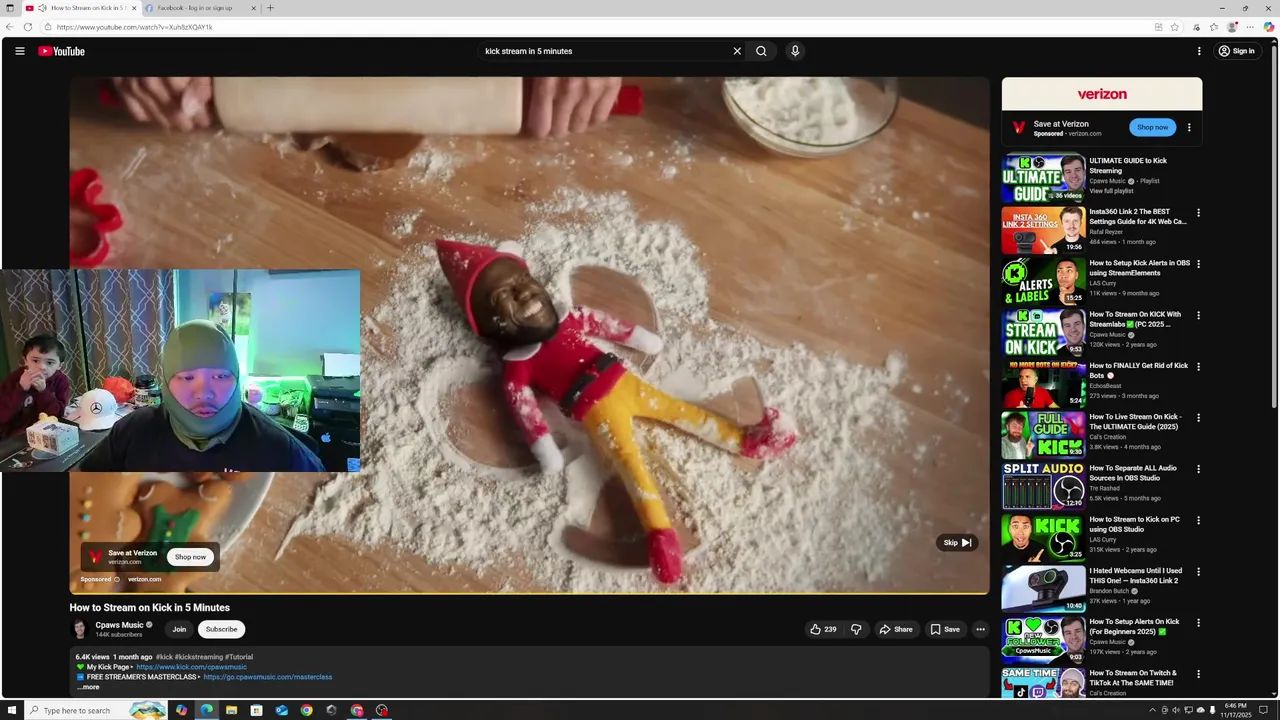Reload the page

(27, 27)
